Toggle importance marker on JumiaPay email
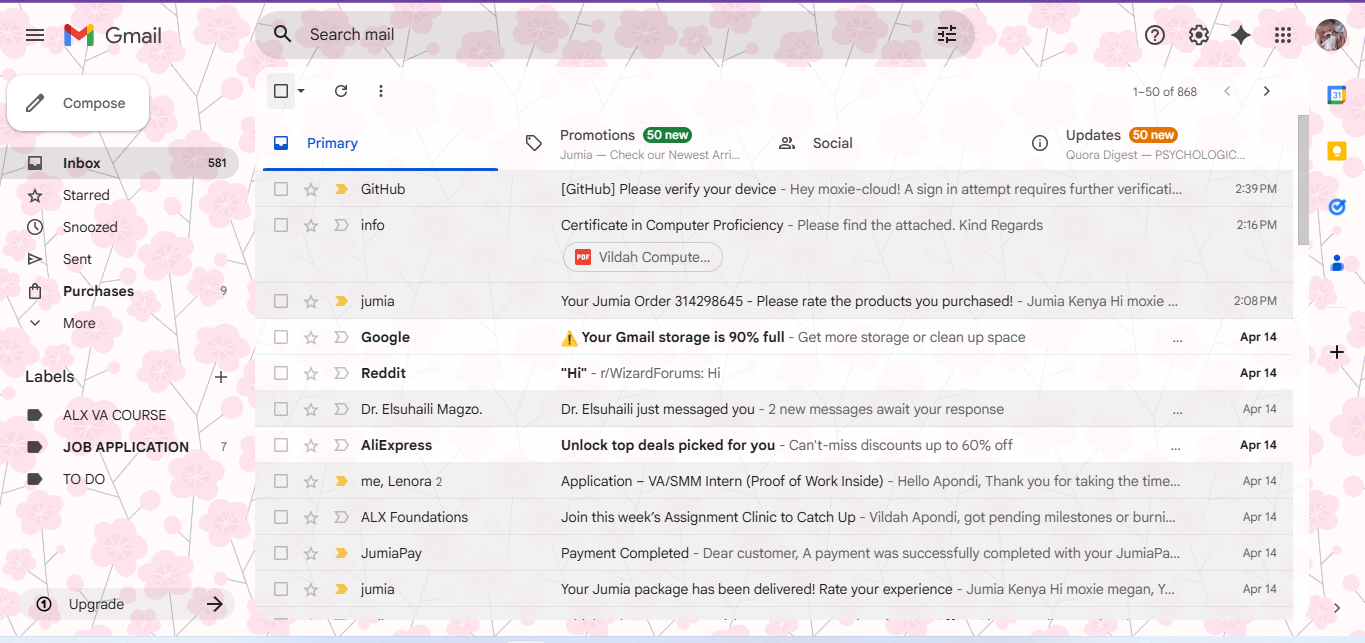The image size is (1365, 643). pyautogui.click(x=341, y=553)
